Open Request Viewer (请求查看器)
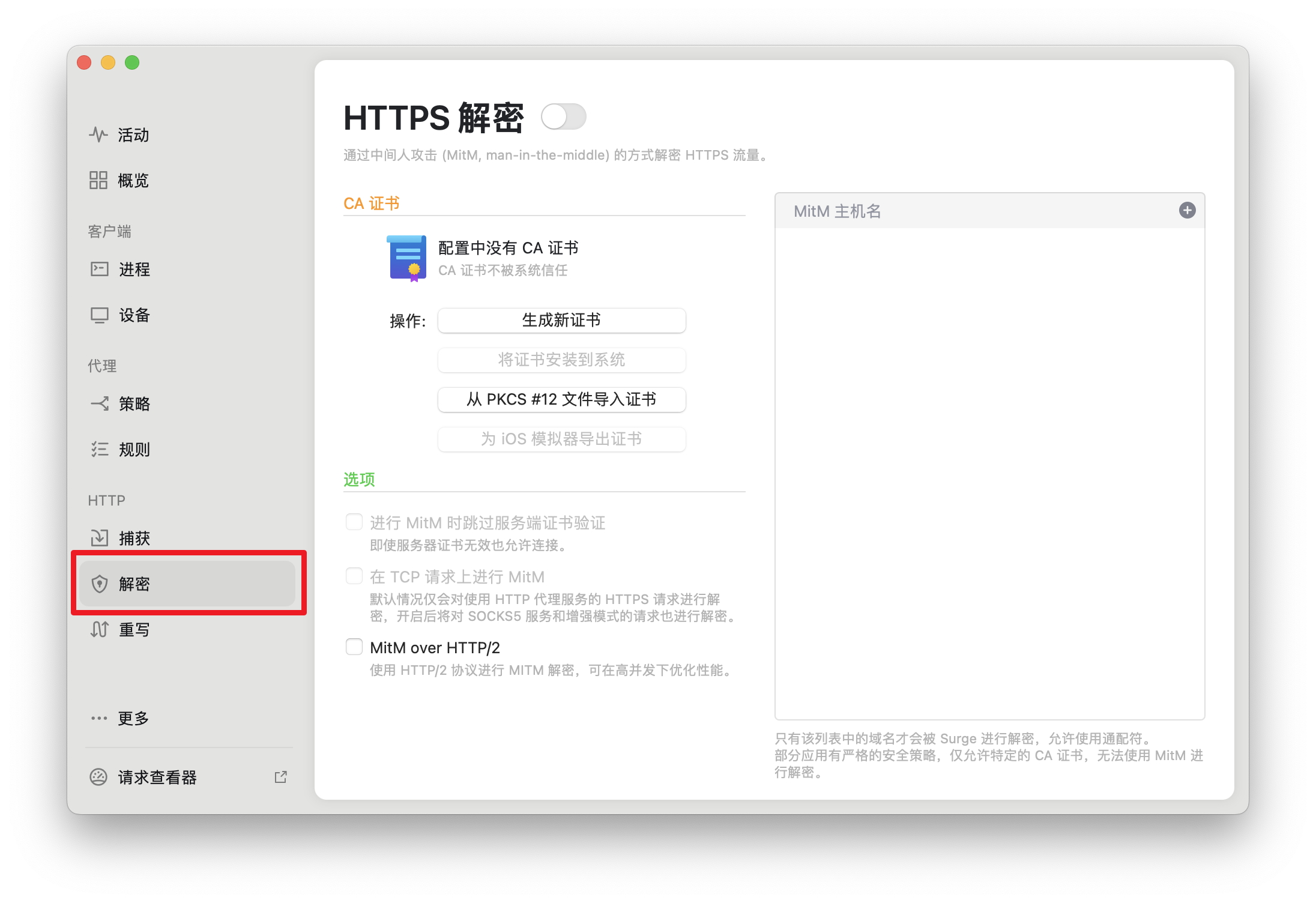Viewport: 1316px width, 903px height. pos(157,777)
